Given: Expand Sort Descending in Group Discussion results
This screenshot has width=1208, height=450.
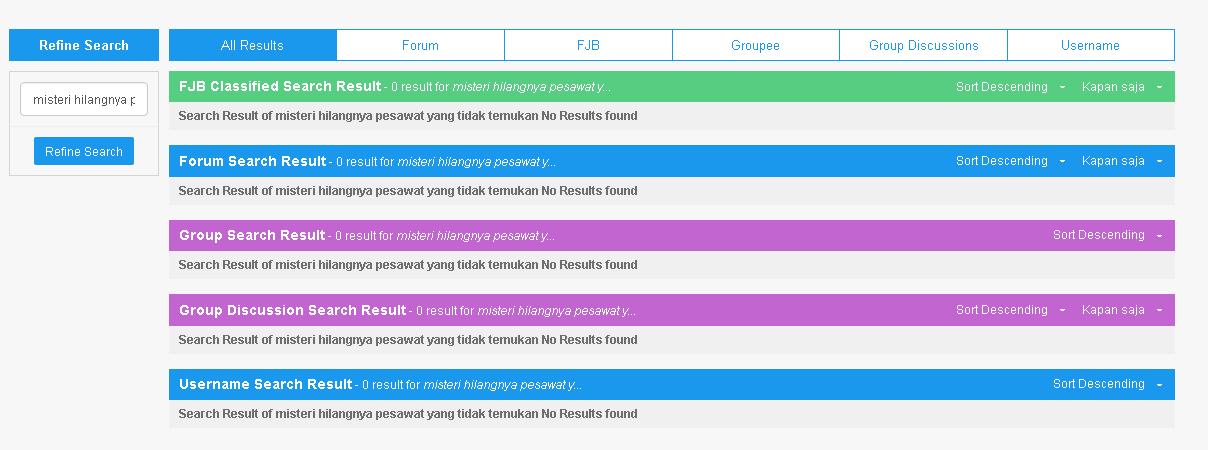Looking at the screenshot, I should 1009,310.
